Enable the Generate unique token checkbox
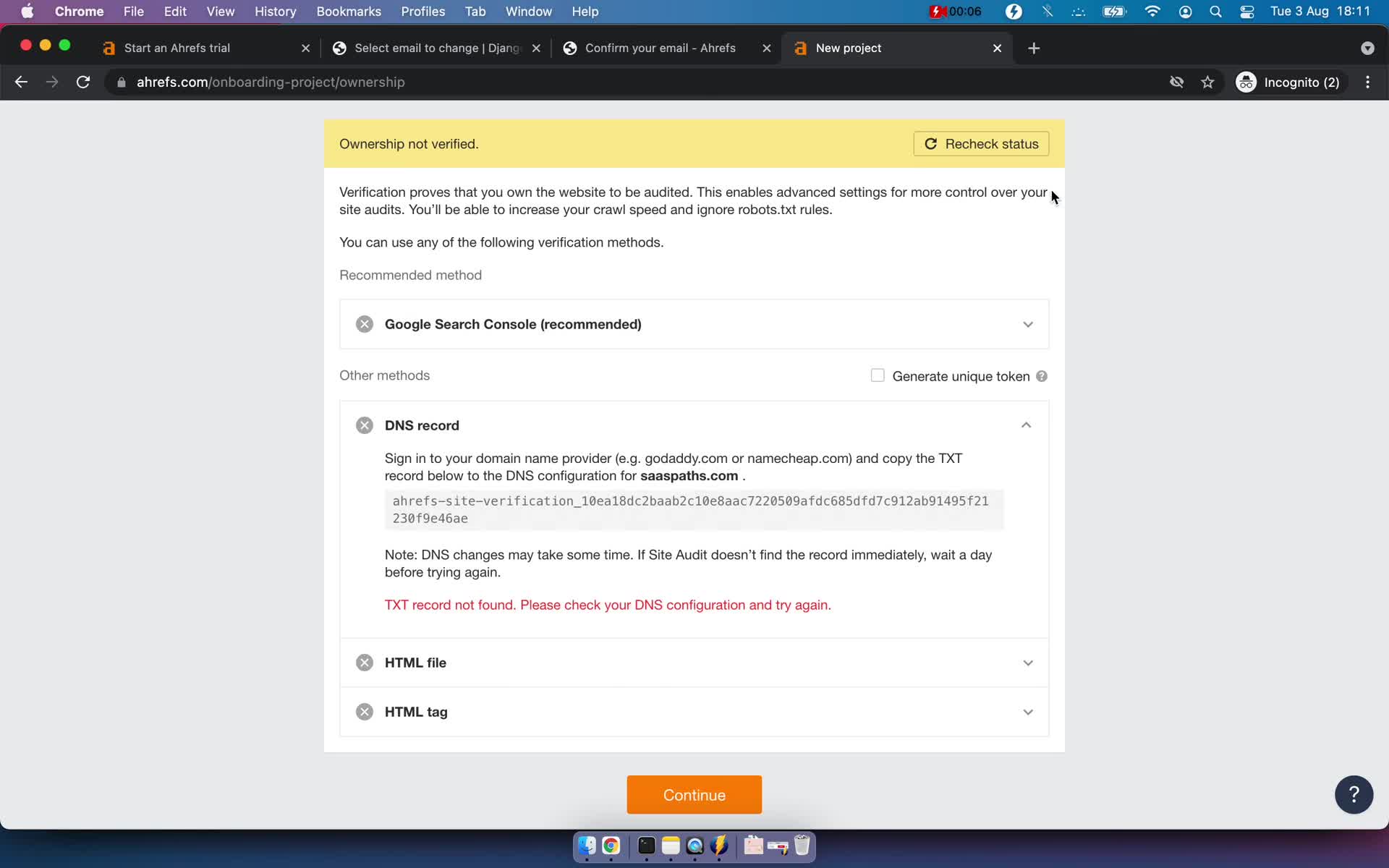This screenshot has height=868, width=1389. 877,375
